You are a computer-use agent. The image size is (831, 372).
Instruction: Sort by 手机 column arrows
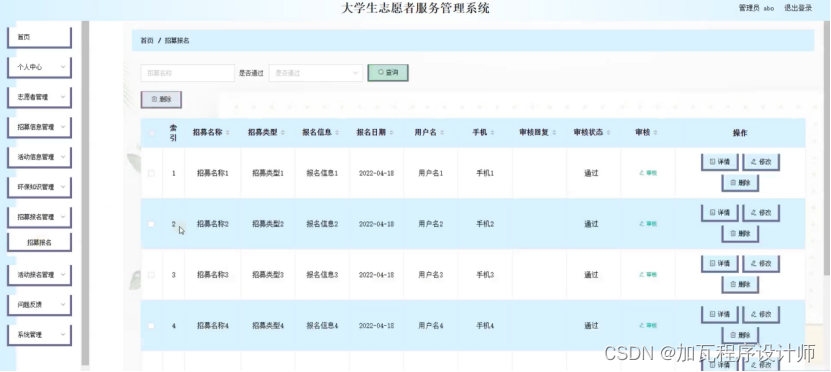(x=493, y=133)
